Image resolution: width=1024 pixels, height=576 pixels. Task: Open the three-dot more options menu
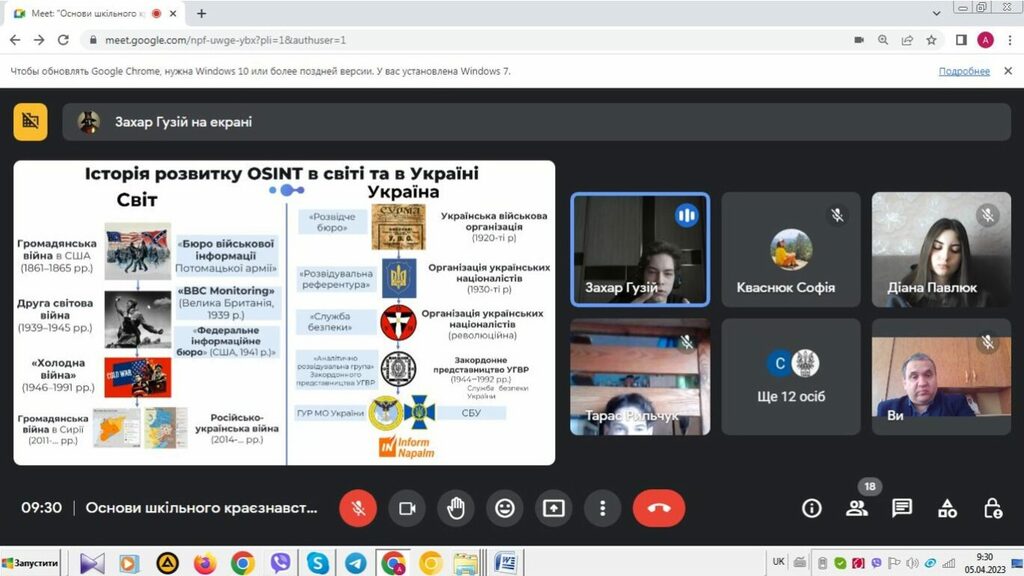[x=602, y=508]
